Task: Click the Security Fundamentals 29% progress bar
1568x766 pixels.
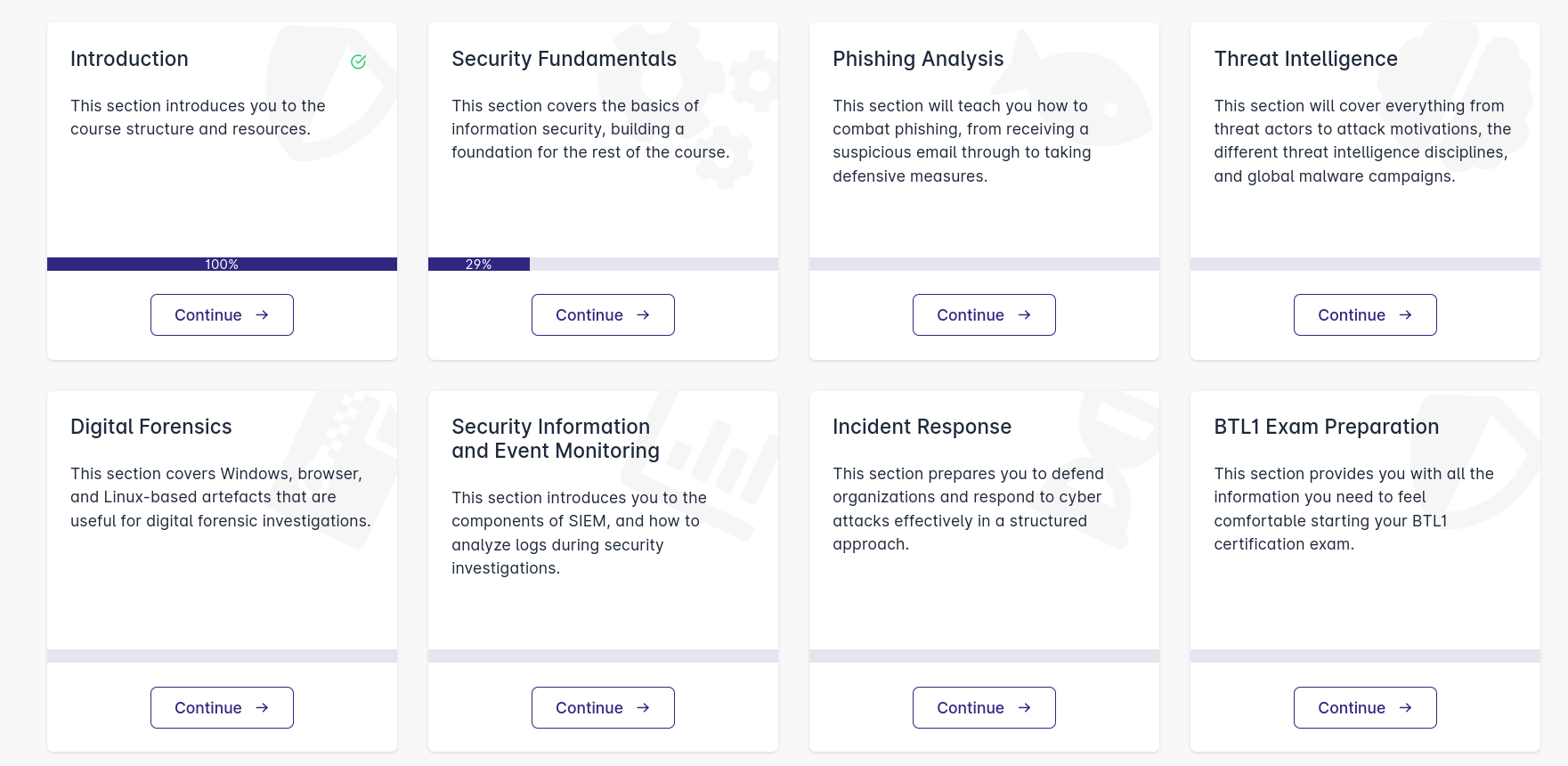Action: (603, 264)
